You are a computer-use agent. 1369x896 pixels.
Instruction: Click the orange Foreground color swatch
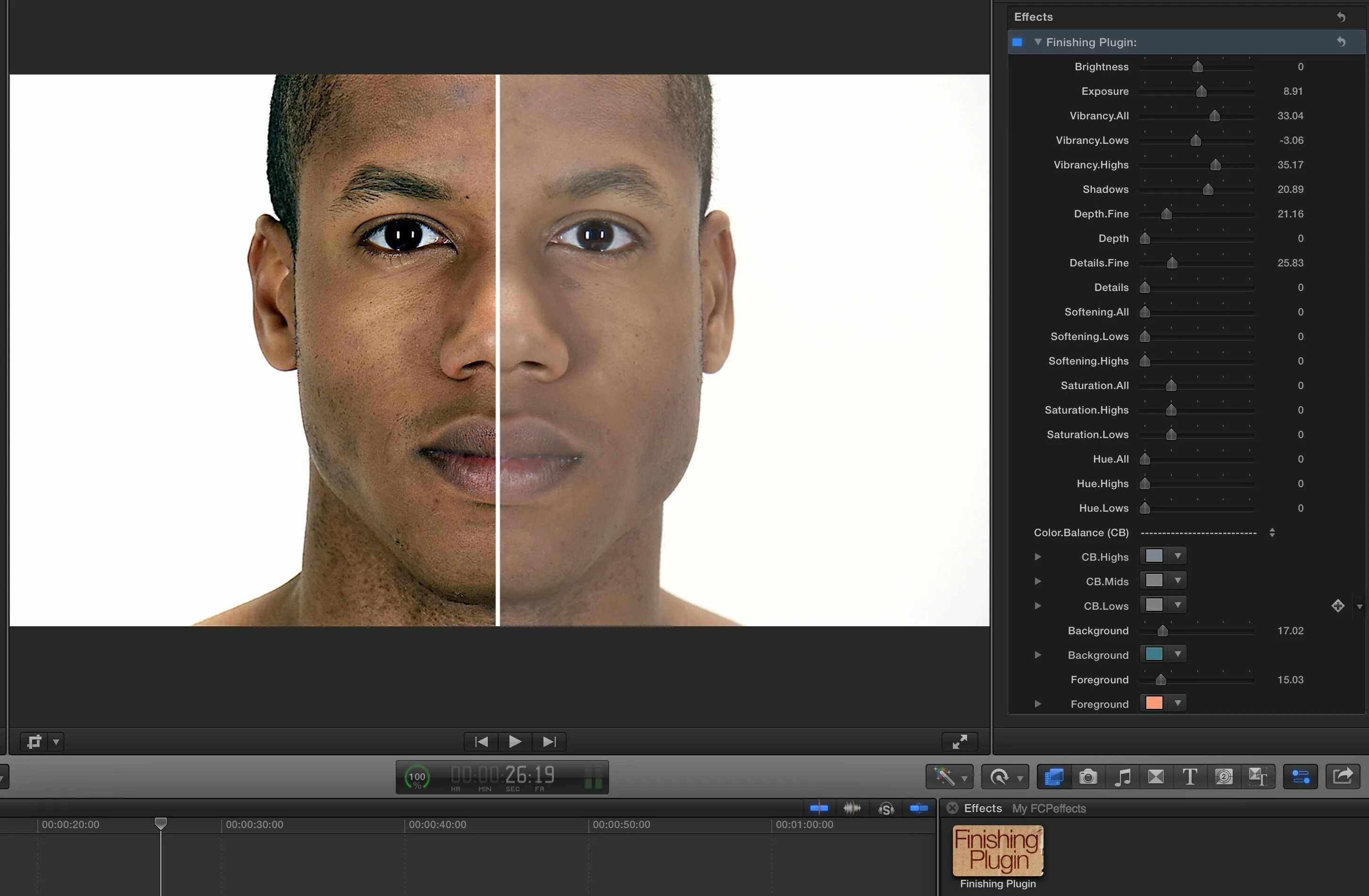click(1154, 703)
